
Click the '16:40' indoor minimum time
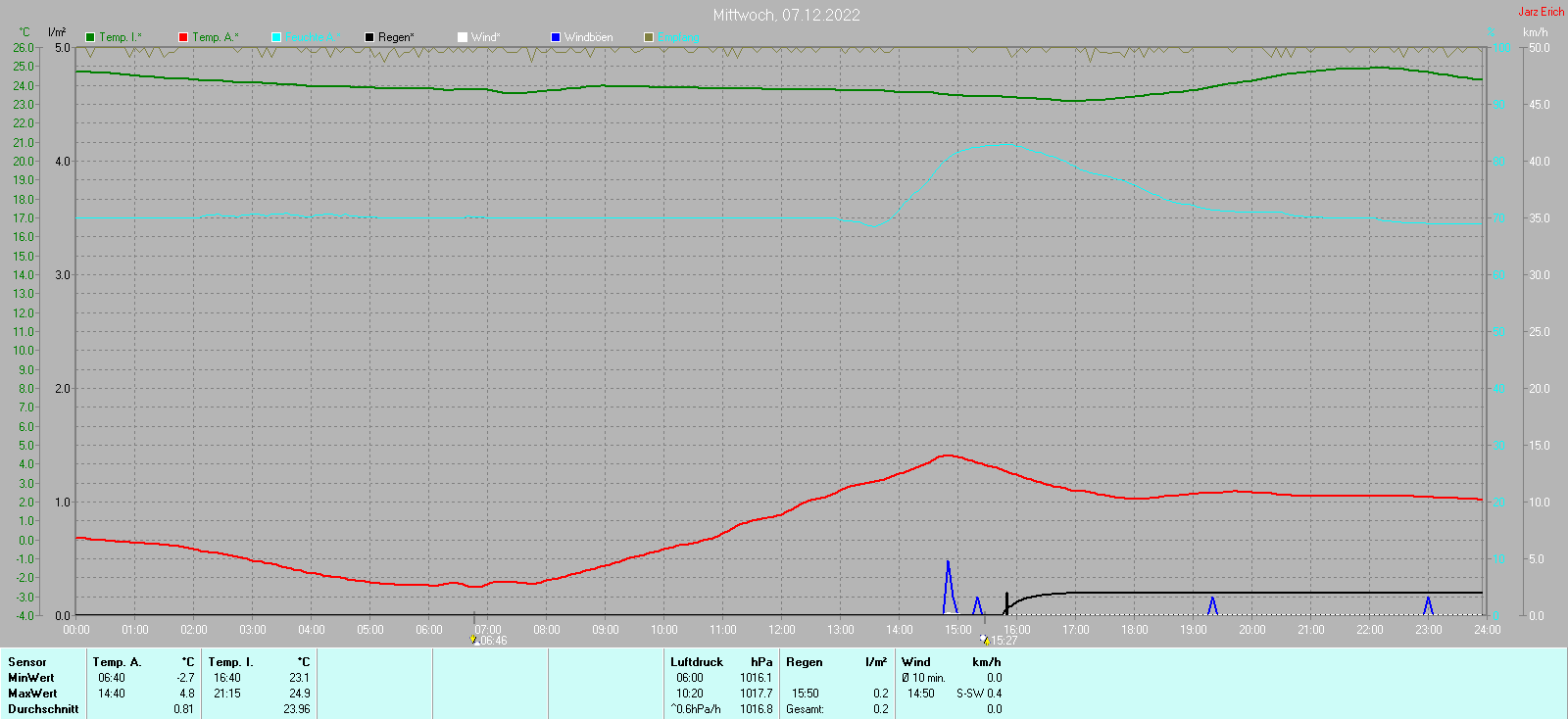pos(227,678)
